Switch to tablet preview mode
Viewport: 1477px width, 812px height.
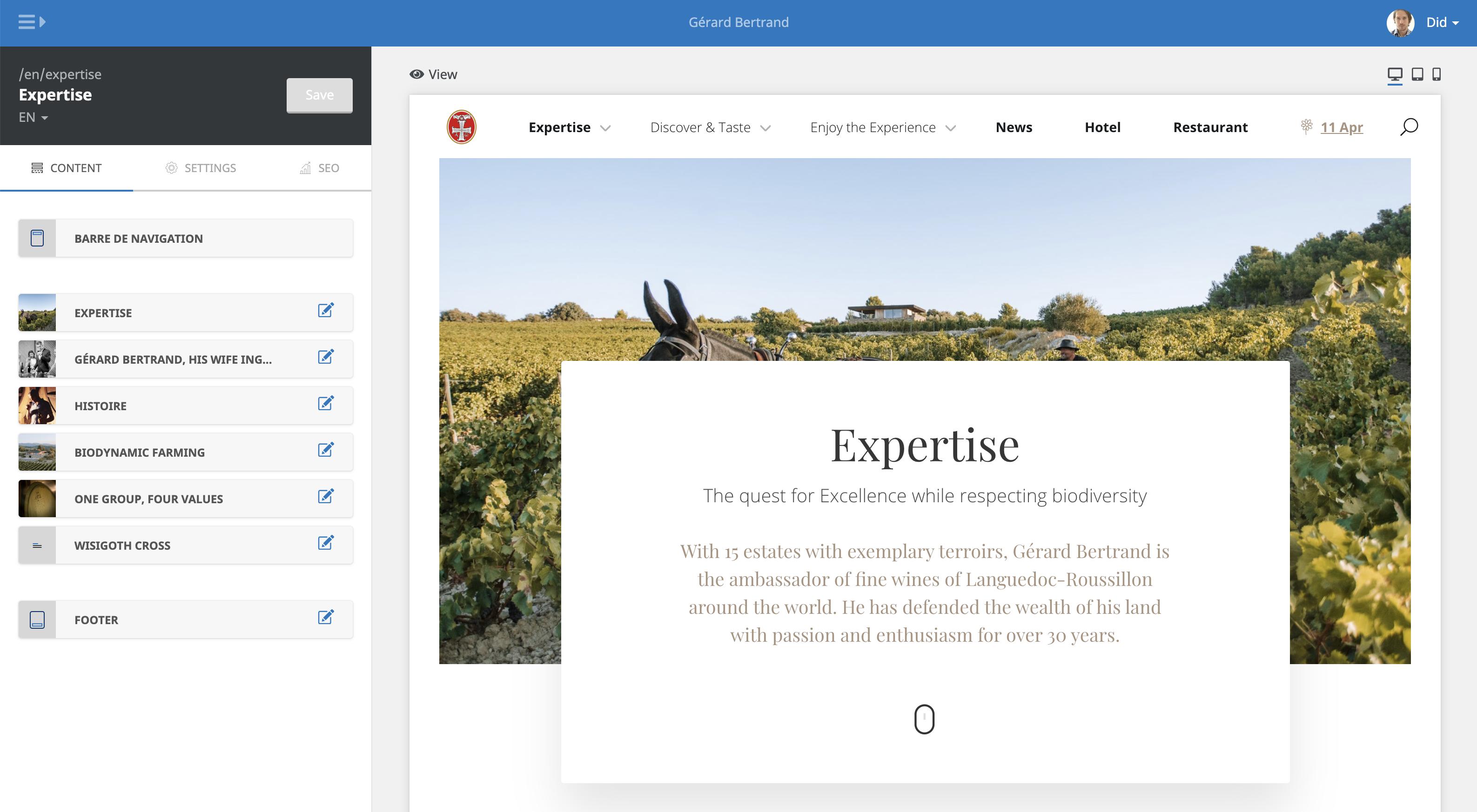pyautogui.click(x=1417, y=74)
